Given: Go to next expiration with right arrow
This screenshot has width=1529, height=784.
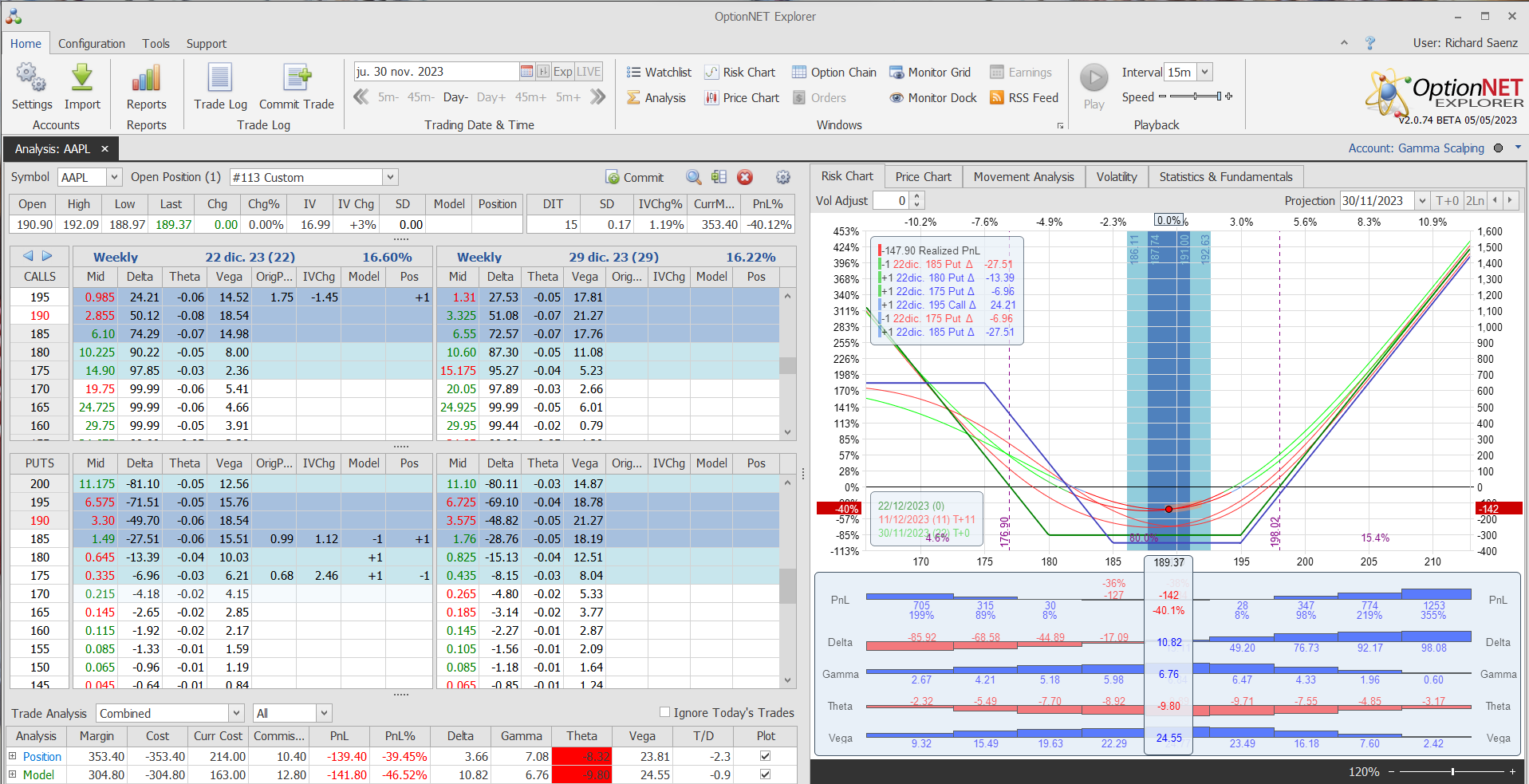Looking at the screenshot, I should click(47, 256).
